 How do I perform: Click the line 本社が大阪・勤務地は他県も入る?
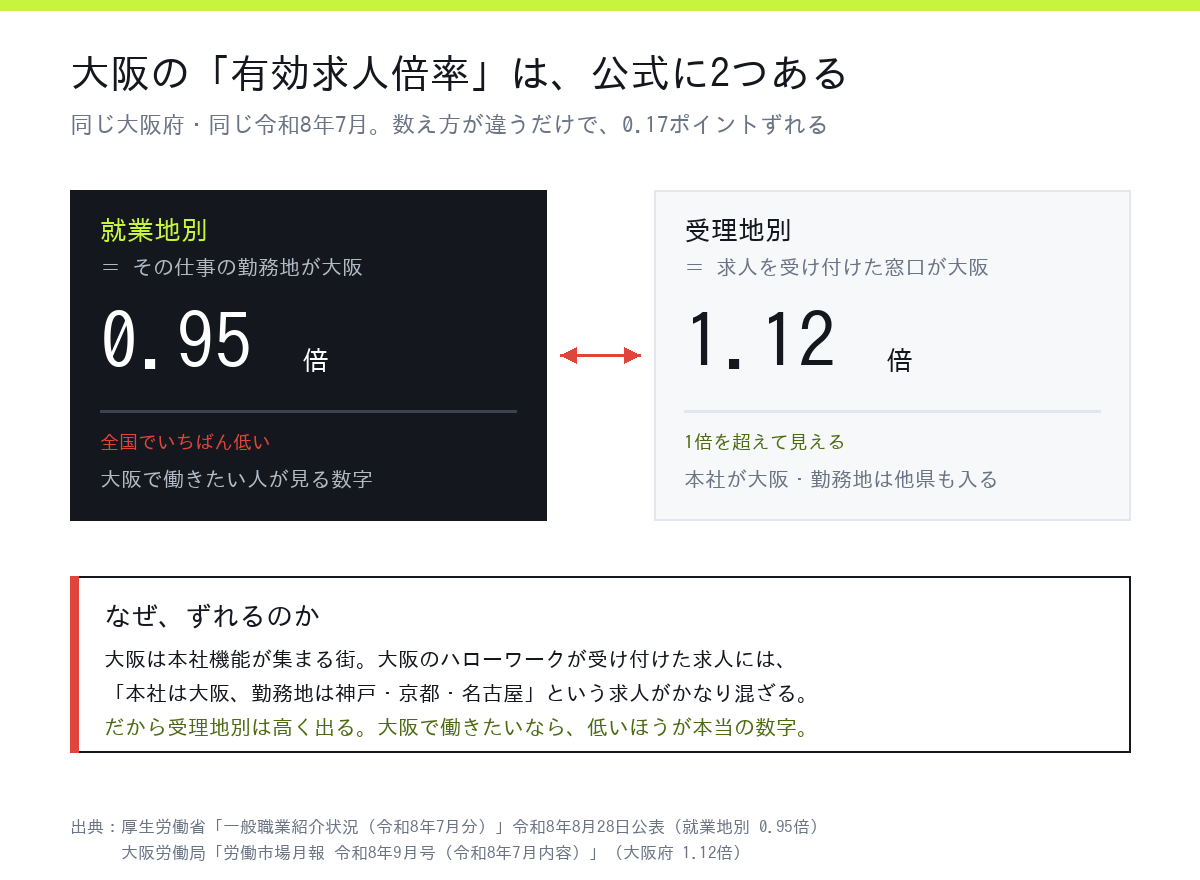(x=841, y=479)
